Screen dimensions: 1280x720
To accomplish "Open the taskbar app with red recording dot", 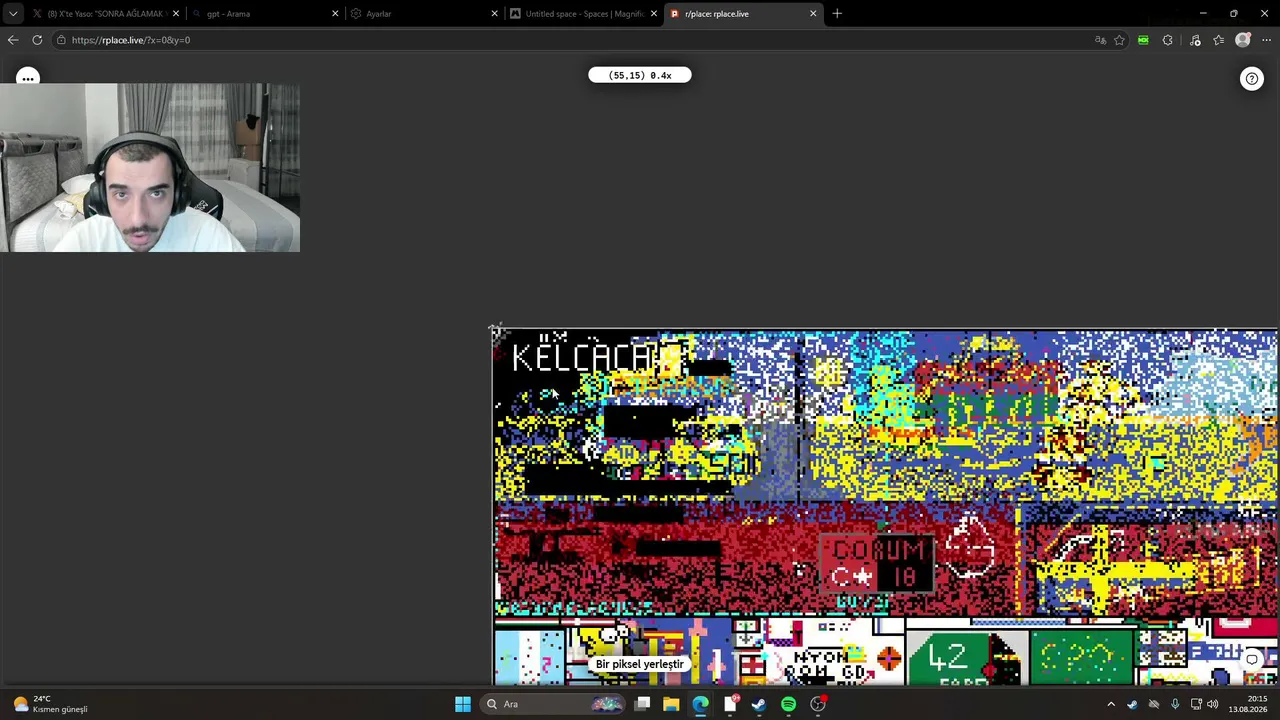I will 818,704.
